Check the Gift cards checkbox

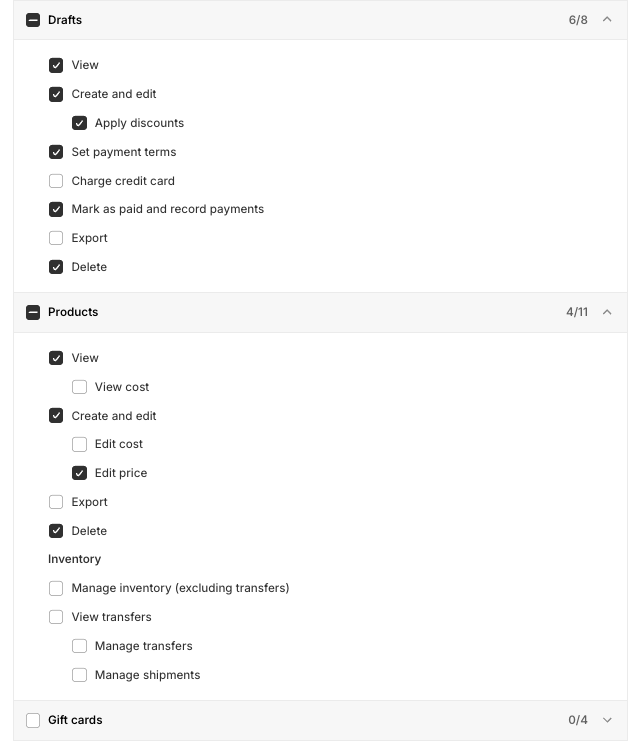[x=33, y=720]
